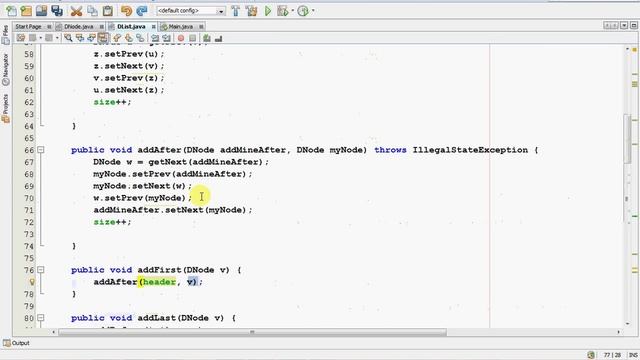Open the editor document list dropdown

(x=624, y=26)
